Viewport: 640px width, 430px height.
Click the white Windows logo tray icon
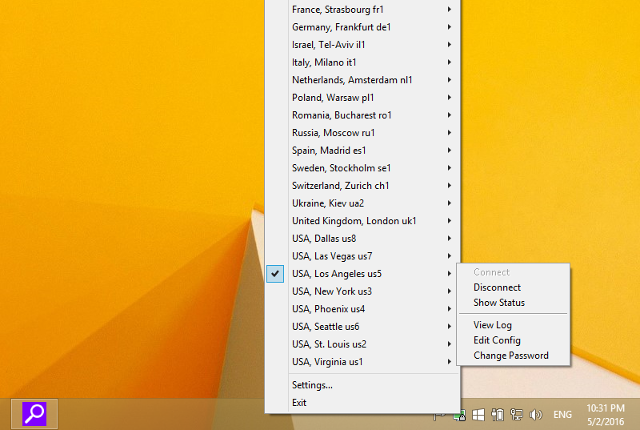478,415
